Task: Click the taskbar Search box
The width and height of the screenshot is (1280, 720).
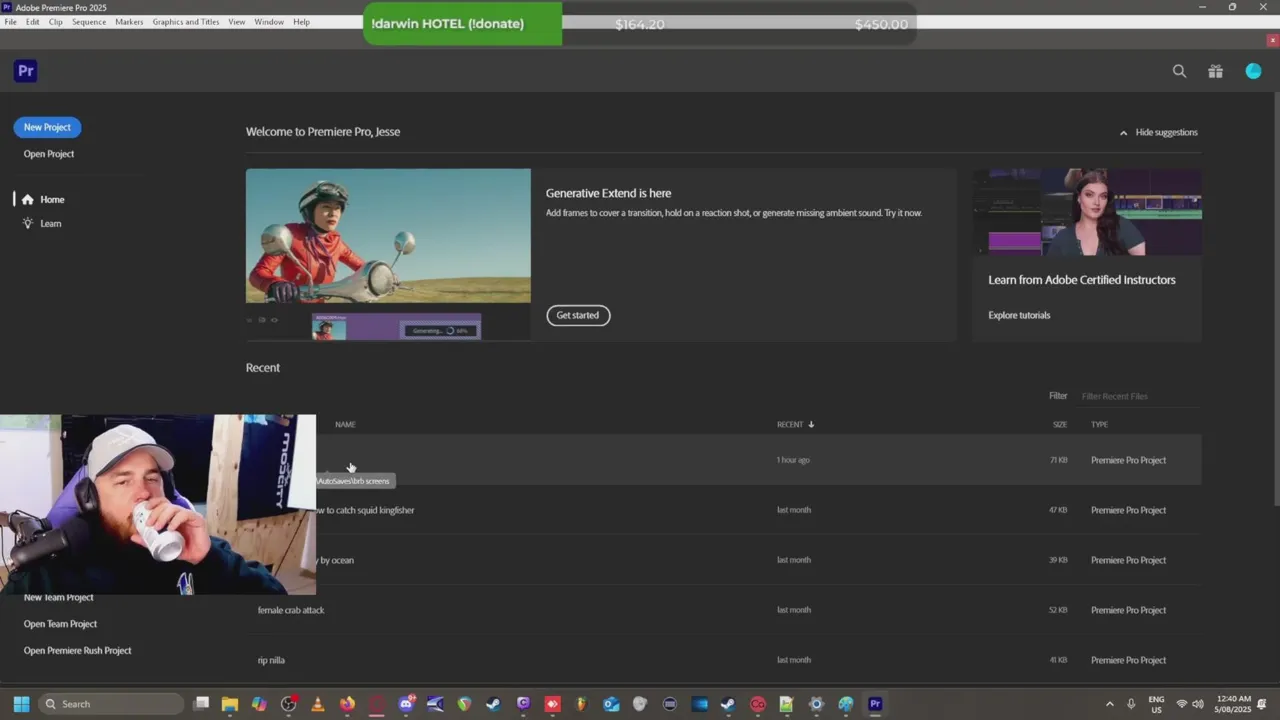Action: coord(111,704)
